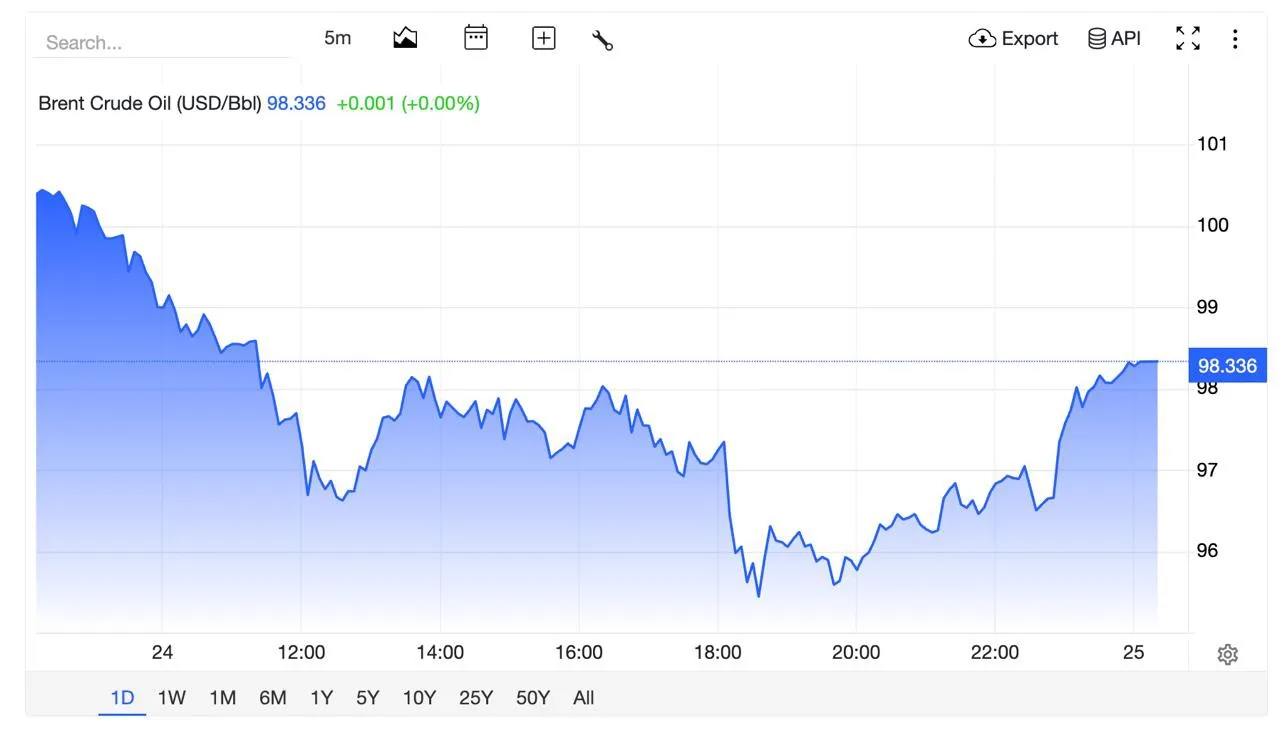Select the 25Y range tab
The height and width of the screenshot is (738, 1280).
(476, 698)
